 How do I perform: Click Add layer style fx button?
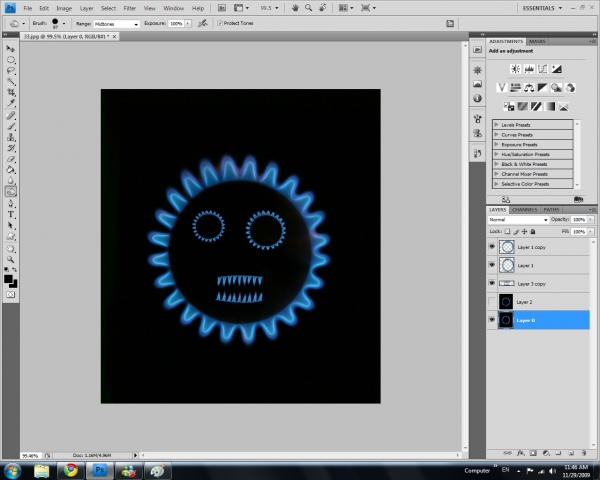[x=520, y=453]
